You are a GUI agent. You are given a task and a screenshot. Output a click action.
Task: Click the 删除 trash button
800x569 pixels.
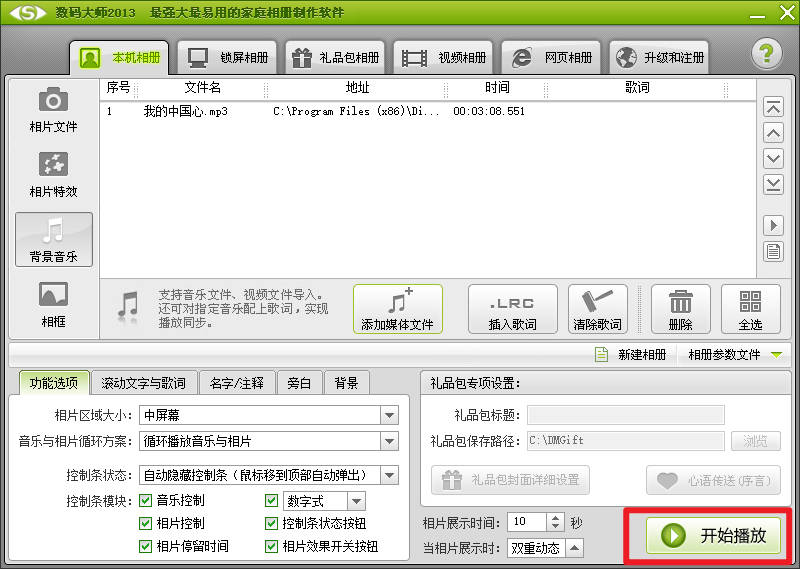[681, 309]
